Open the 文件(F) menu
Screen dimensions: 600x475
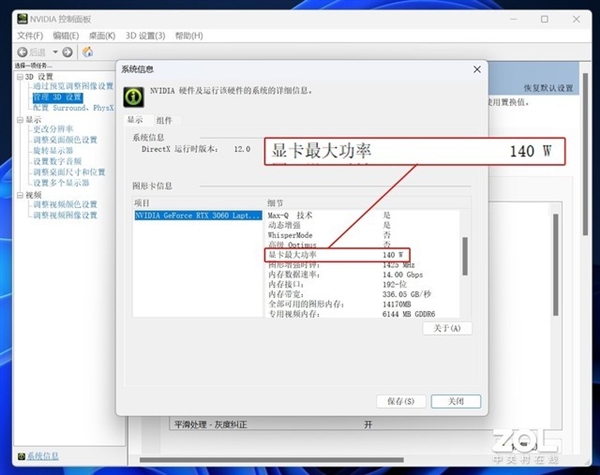(30, 36)
